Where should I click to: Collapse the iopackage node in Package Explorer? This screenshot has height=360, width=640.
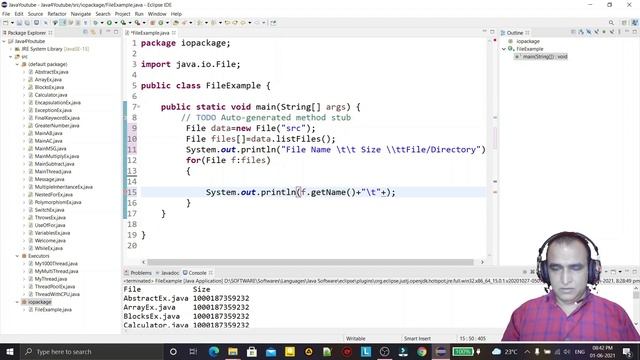click(x=18, y=302)
